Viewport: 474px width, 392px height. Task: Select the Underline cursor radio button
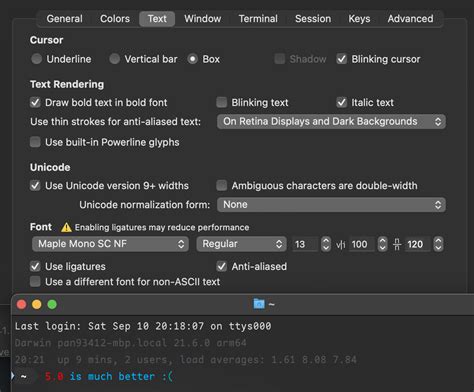[x=37, y=59]
